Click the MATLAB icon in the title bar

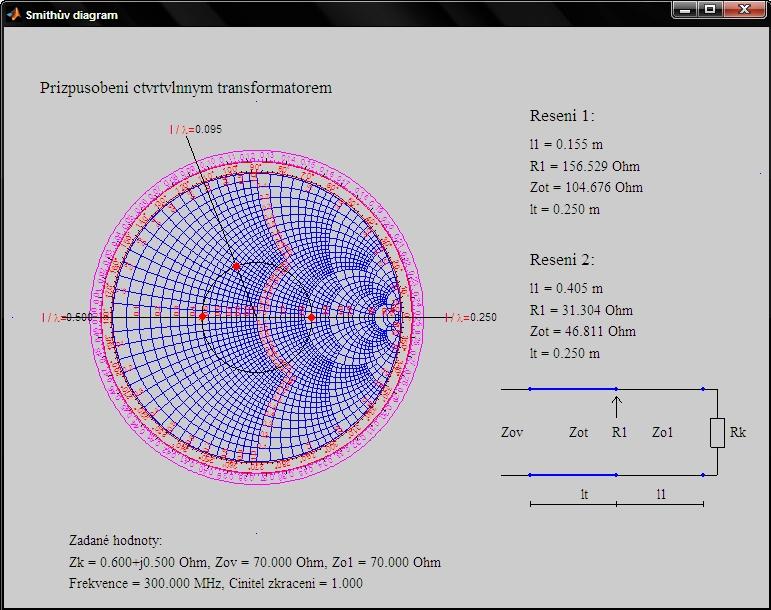click(13, 14)
